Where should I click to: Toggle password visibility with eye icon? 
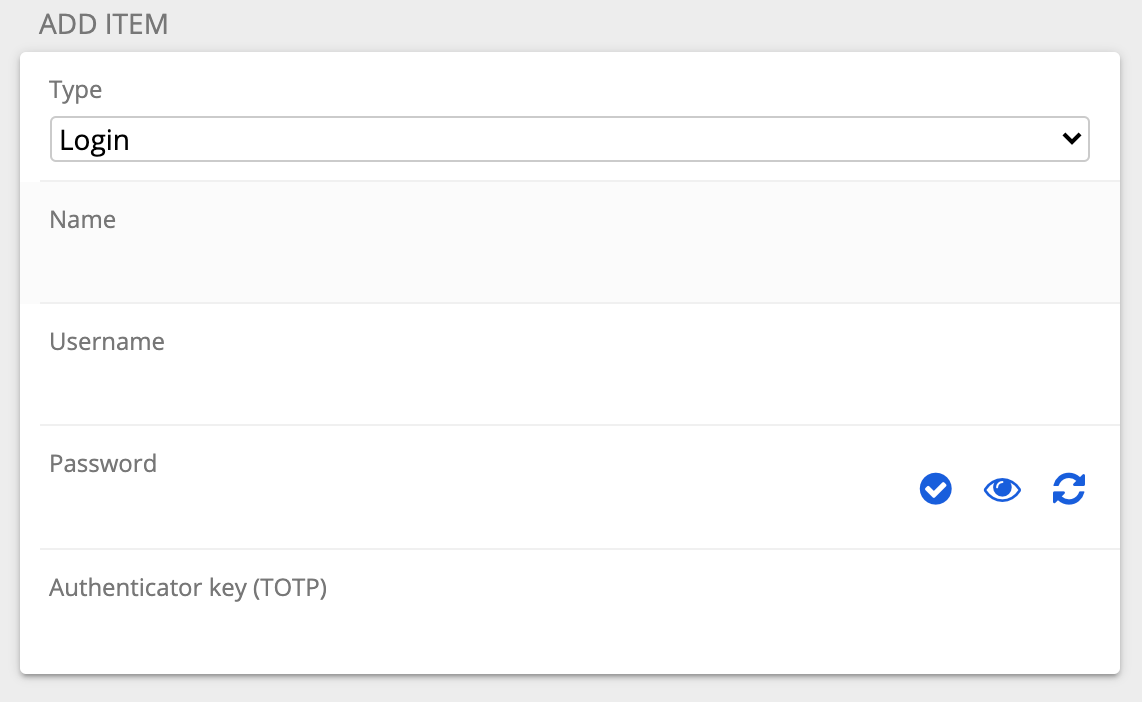pos(1002,489)
